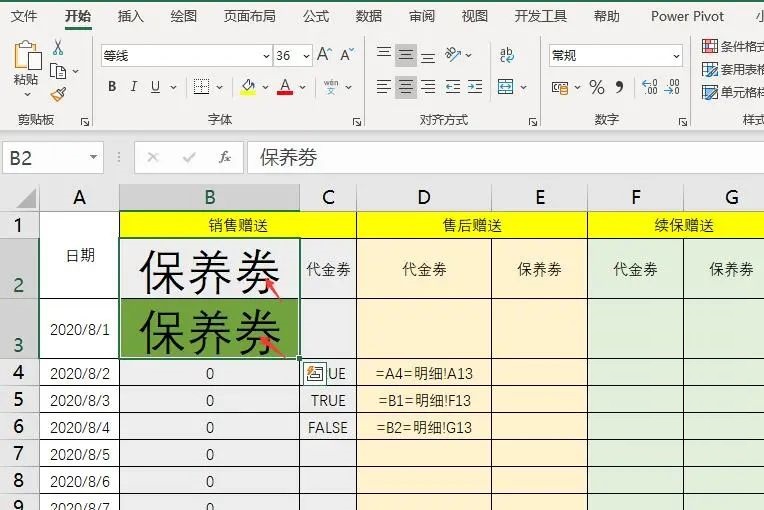Align text to top

384,53
